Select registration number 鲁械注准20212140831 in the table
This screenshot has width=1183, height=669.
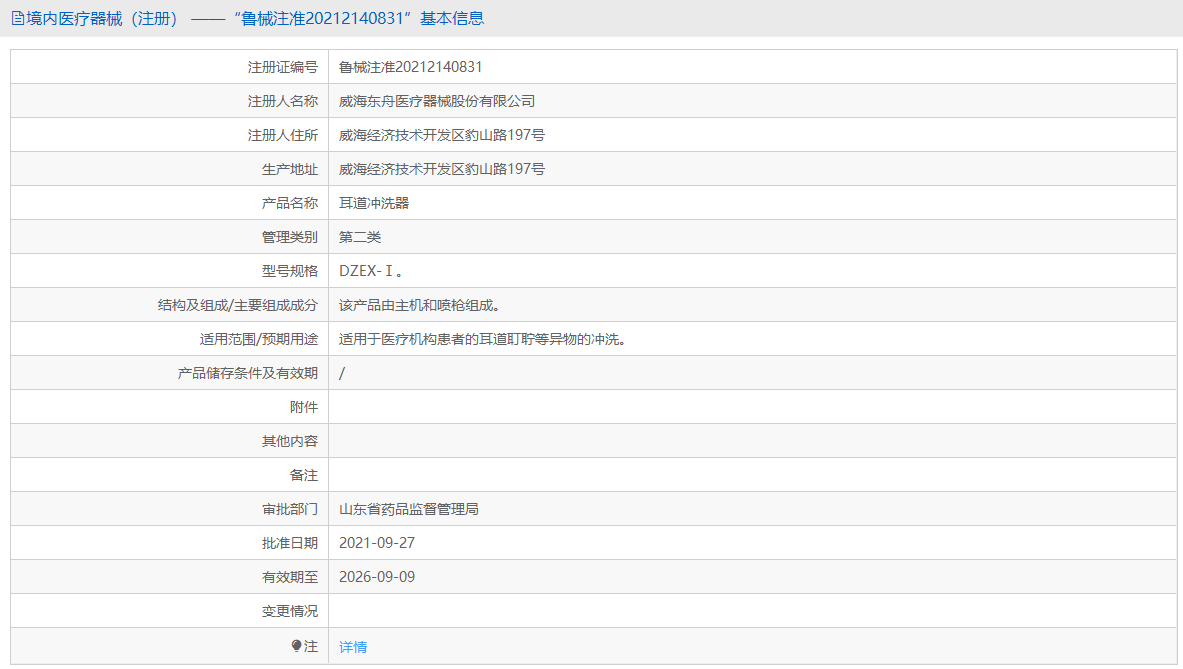coord(410,67)
